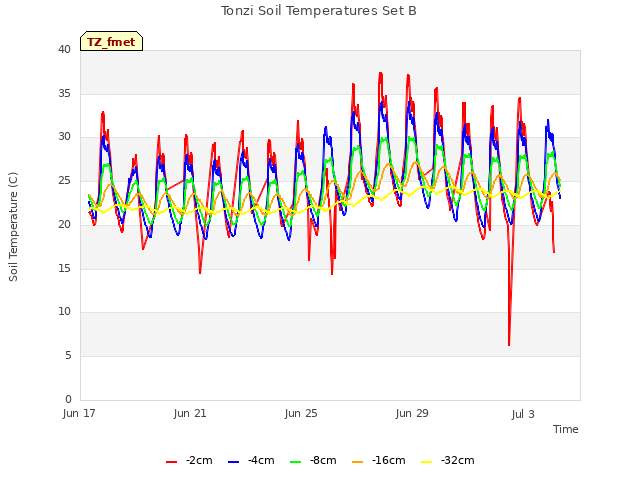This screenshot has height=480, width=640.
Task: Click the 25 y-axis tick label
Action: [x=64, y=180]
